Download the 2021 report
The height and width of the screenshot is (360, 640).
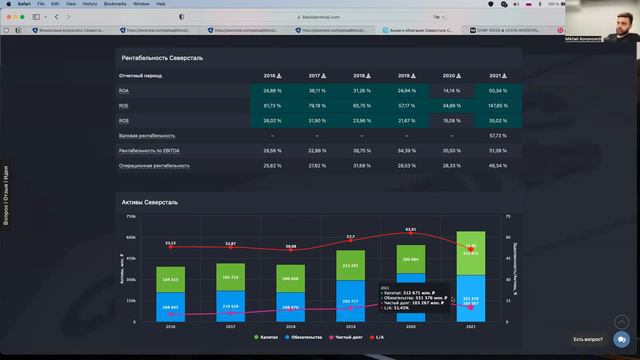coord(504,76)
